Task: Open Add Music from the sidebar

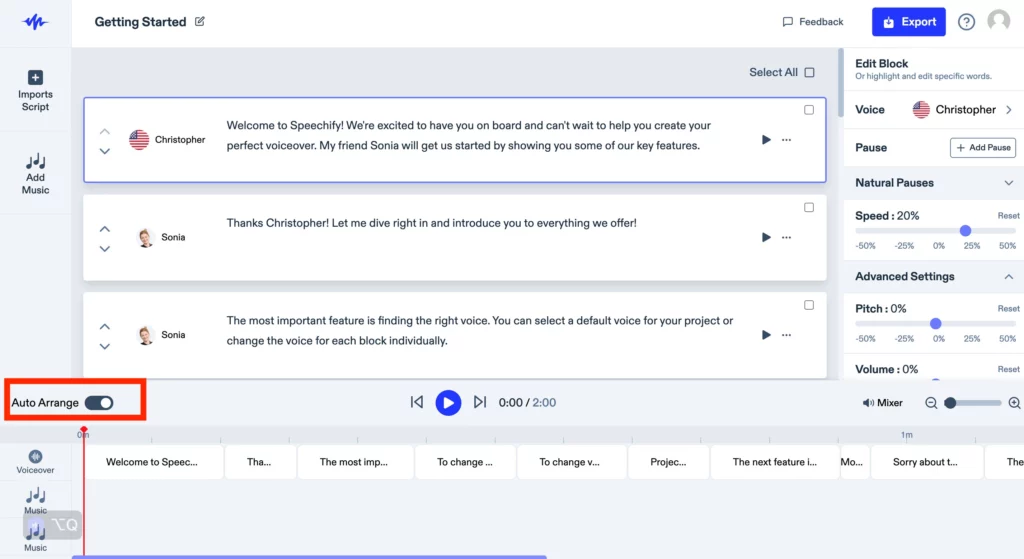Action: pyautogui.click(x=35, y=172)
